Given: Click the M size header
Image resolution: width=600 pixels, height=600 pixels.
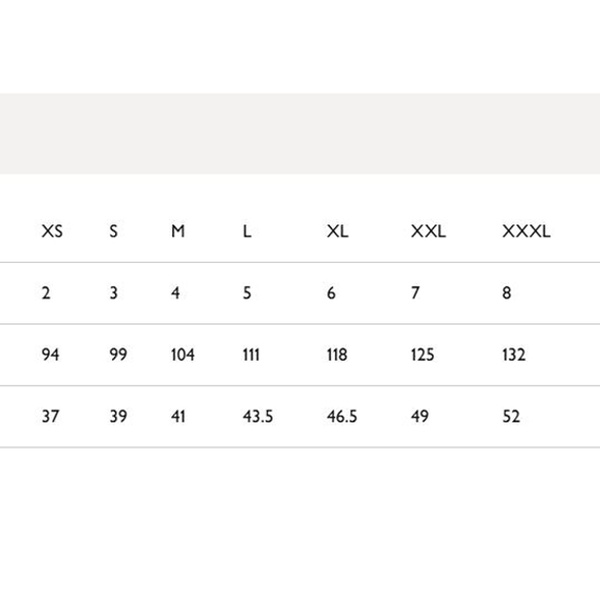Looking at the screenshot, I should pos(178,232).
